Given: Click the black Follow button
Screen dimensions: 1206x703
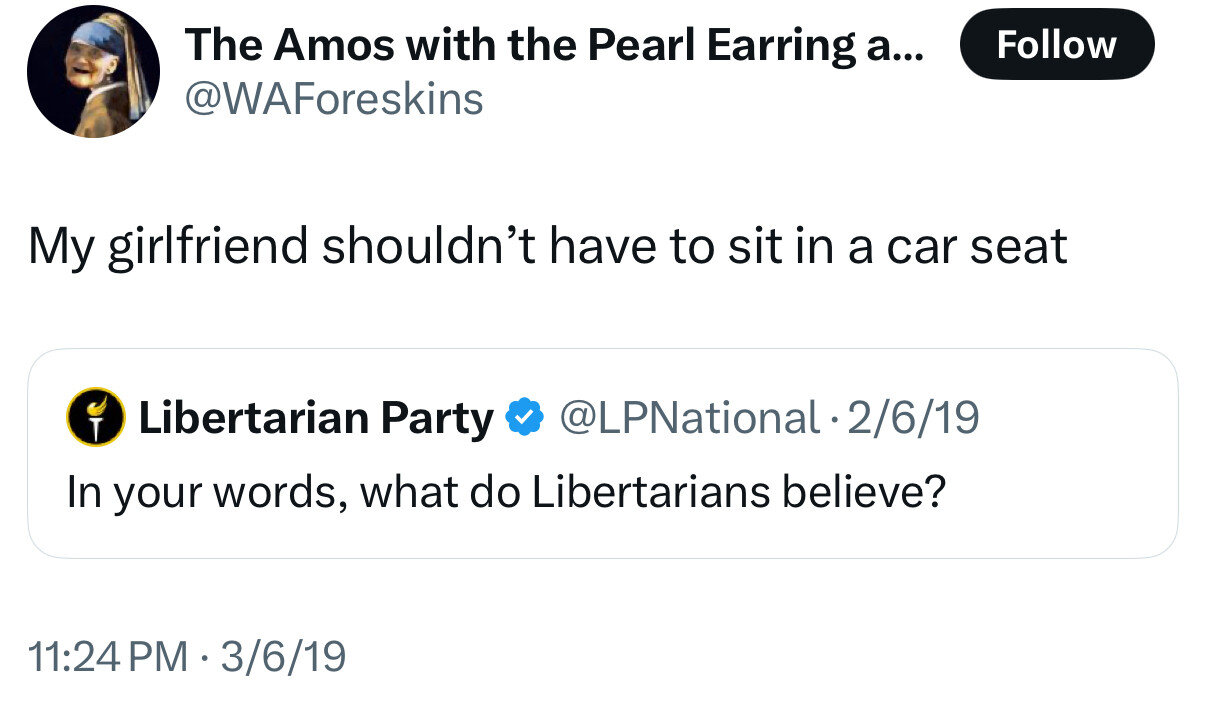Looking at the screenshot, I should (x=1056, y=44).
